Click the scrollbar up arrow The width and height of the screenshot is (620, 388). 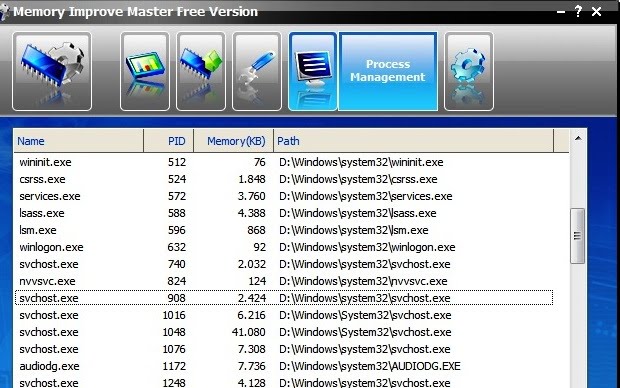pyautogui.click(x=578, y=138)
